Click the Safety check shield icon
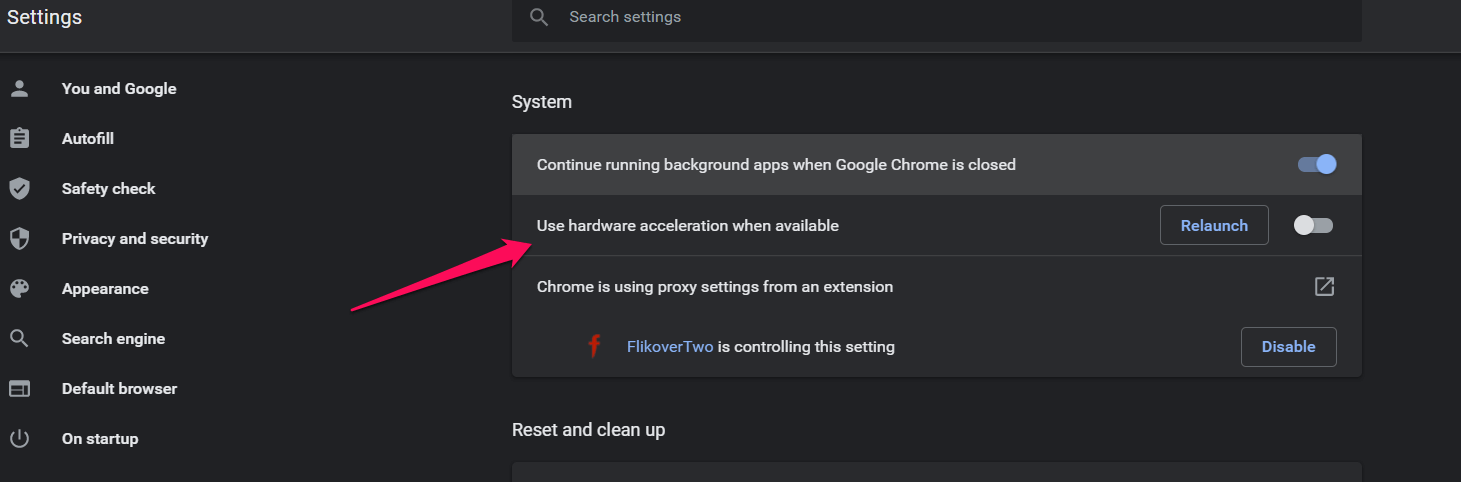Viewport: 1461px width, 482px height. pyautogui.click(x=19, y=188)
